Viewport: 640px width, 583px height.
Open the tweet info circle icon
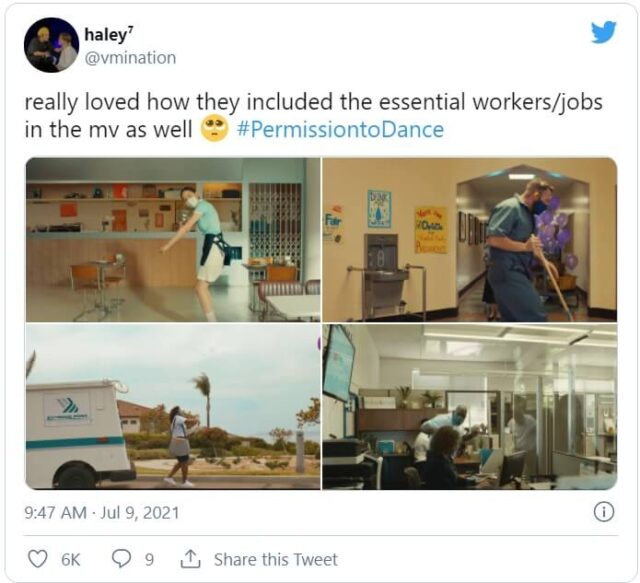(604, 512)
